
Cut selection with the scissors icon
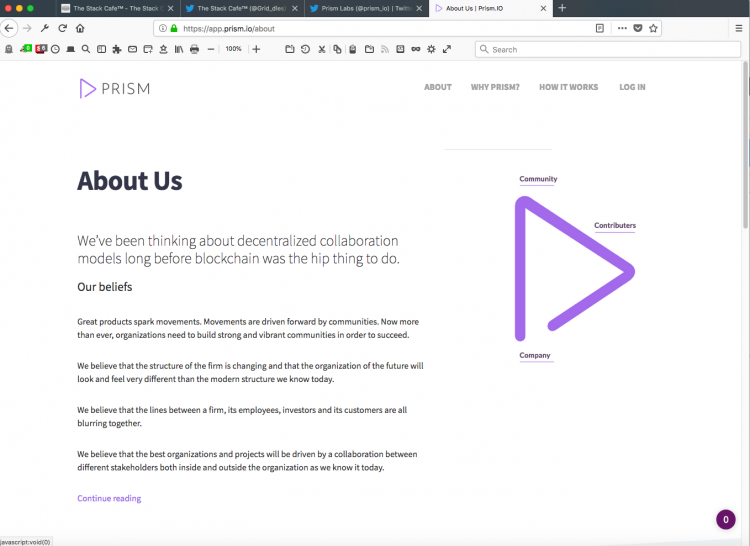point(321,49)
